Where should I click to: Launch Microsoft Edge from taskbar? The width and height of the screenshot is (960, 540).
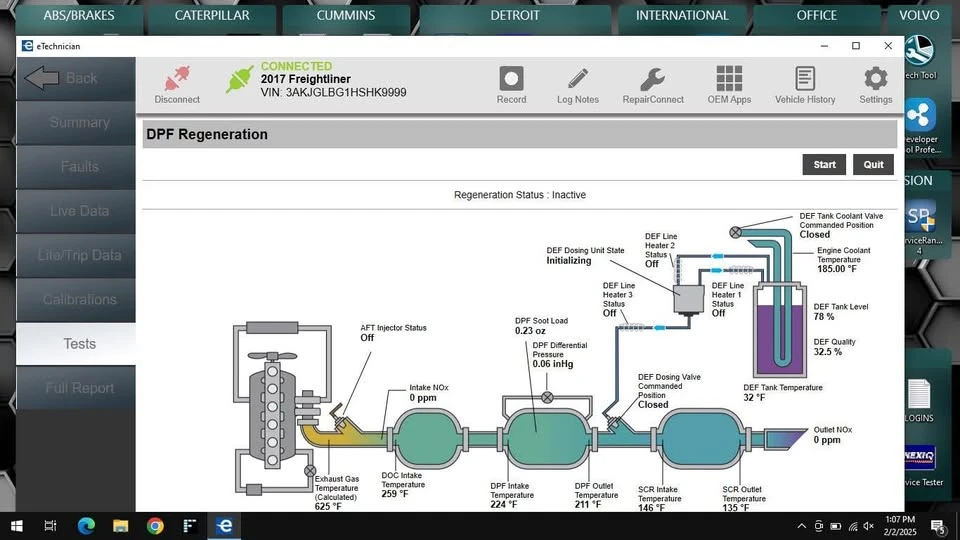pyautogui.click(x=86, y=526)
